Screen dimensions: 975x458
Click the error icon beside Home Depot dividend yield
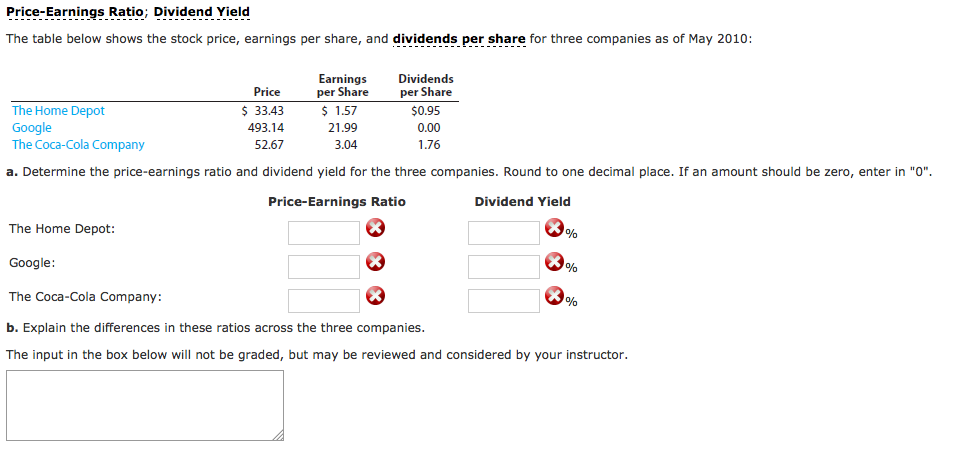point(554,229)
